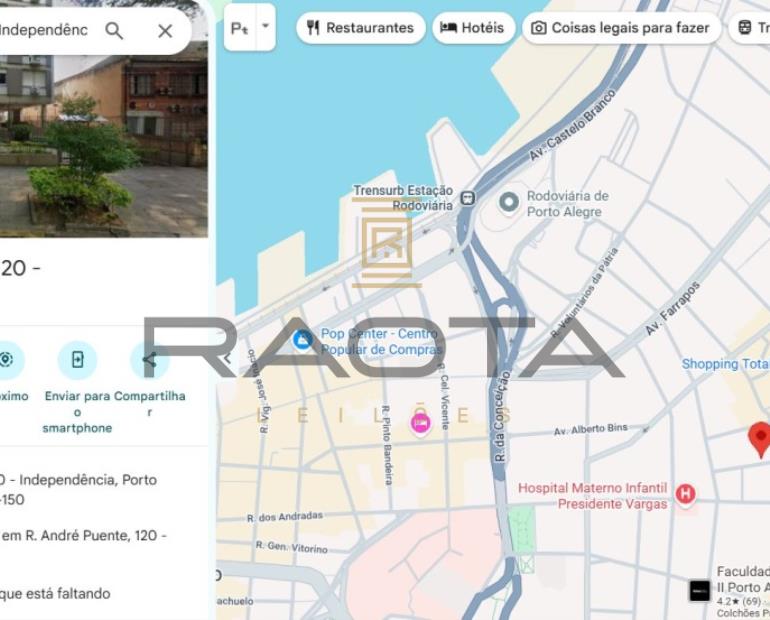770x620 pixels.
Task: Click the Faculdade listing thumbnail icon
Action: pos(699,591)
